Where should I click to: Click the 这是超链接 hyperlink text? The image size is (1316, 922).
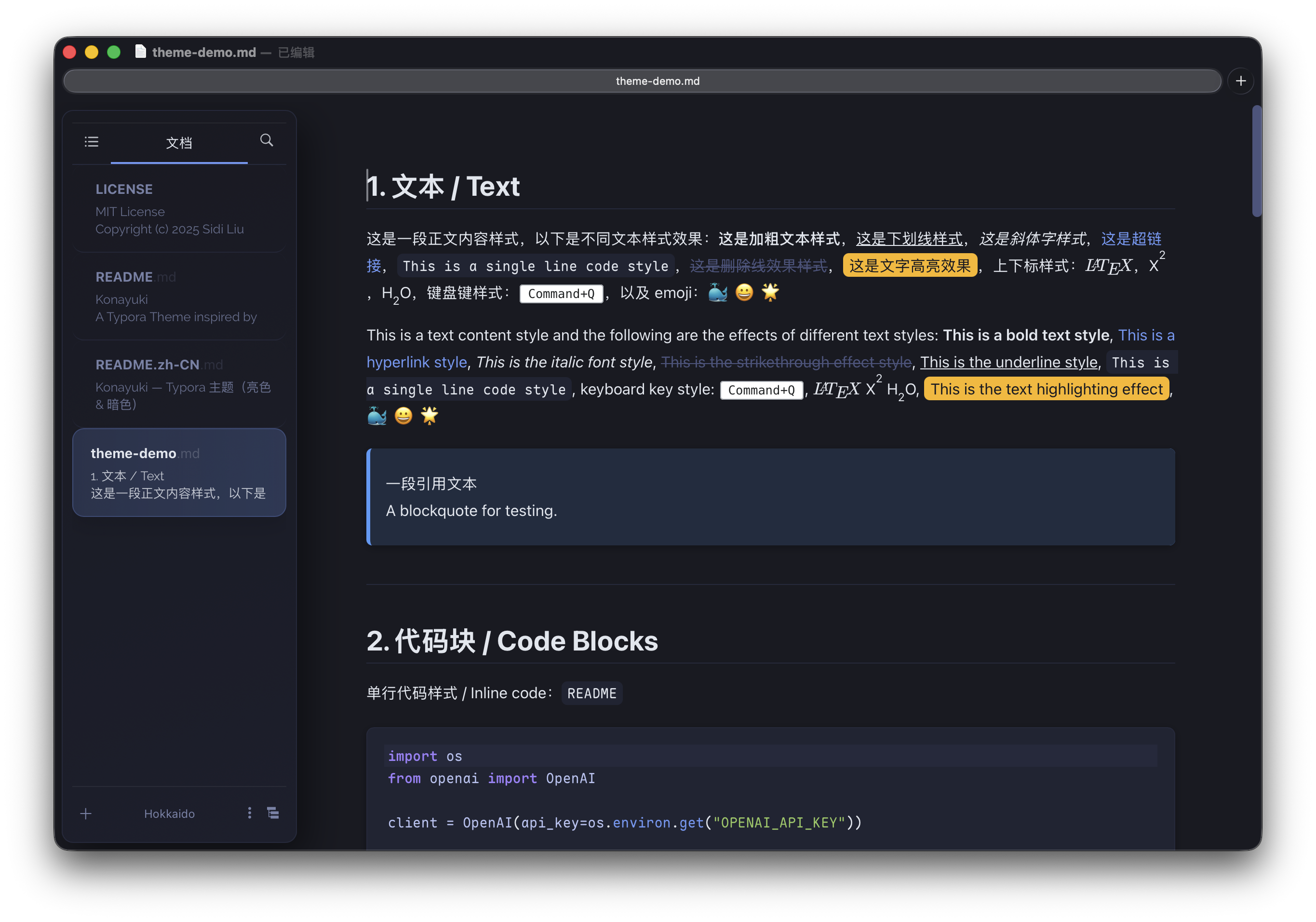(1131, 239)
